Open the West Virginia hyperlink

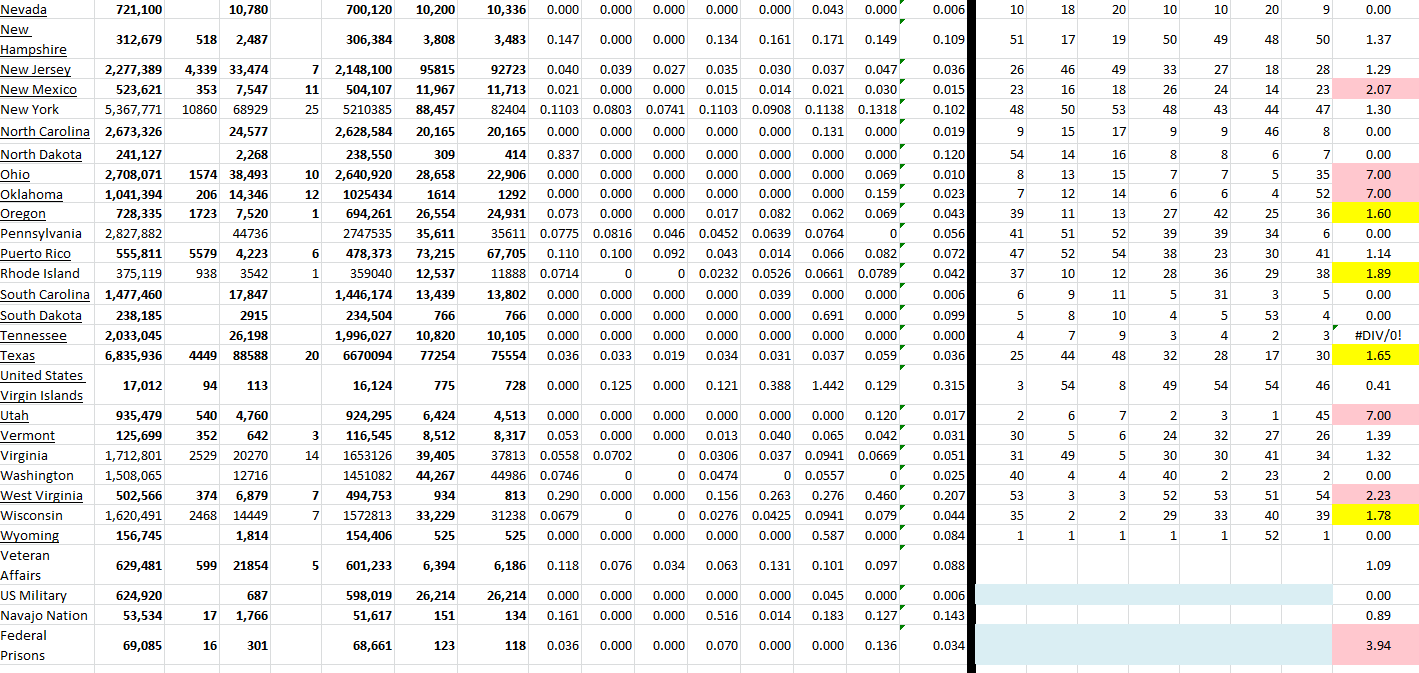[41, 496]
